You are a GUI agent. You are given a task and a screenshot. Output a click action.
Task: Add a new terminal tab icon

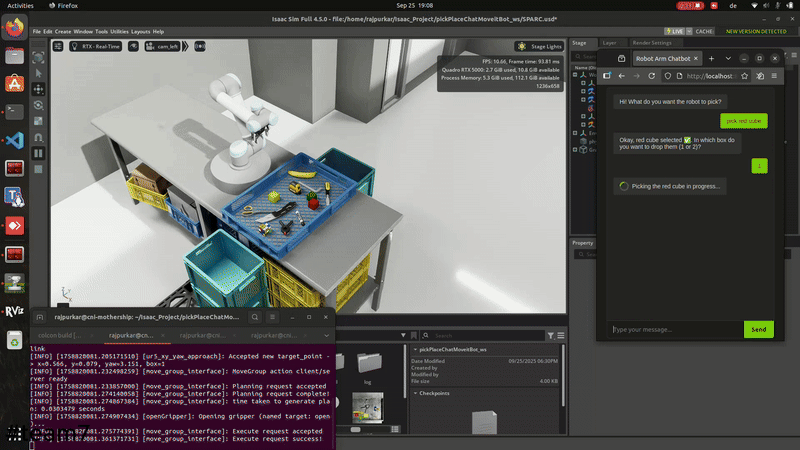(x=40, y=317)
